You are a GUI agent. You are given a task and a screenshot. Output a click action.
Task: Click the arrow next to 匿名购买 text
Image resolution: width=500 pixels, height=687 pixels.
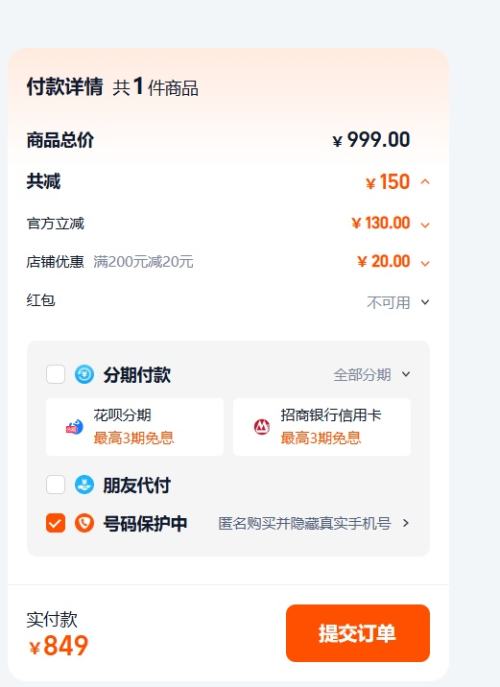click(x=406, y=523)
